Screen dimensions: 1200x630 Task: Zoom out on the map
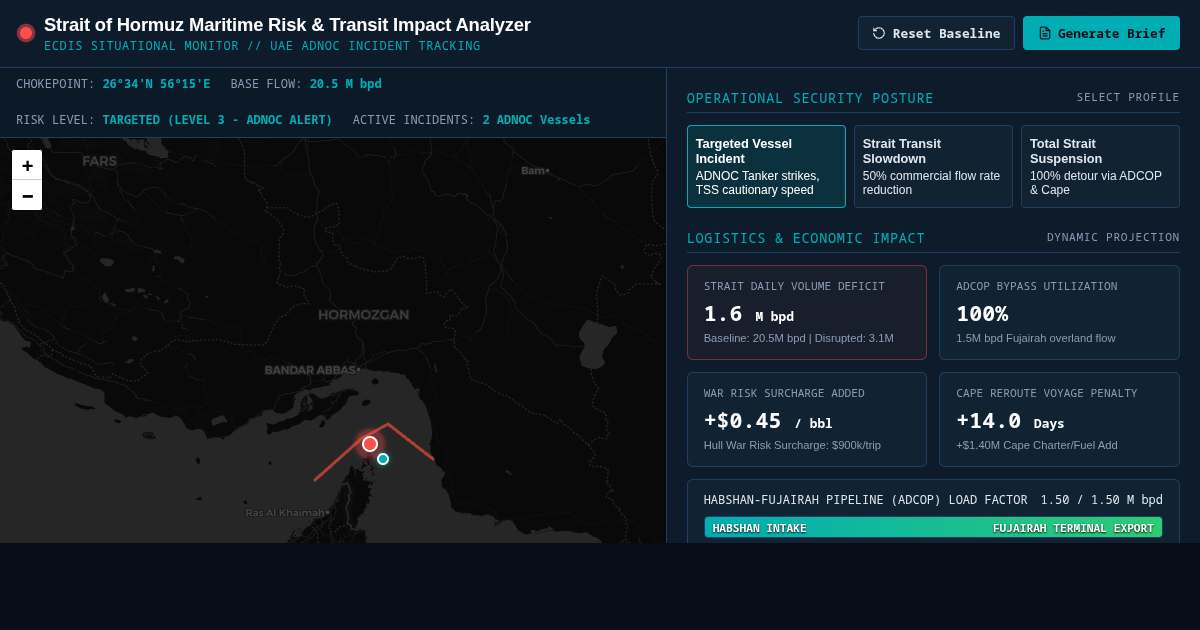click(x=27, y=195)
